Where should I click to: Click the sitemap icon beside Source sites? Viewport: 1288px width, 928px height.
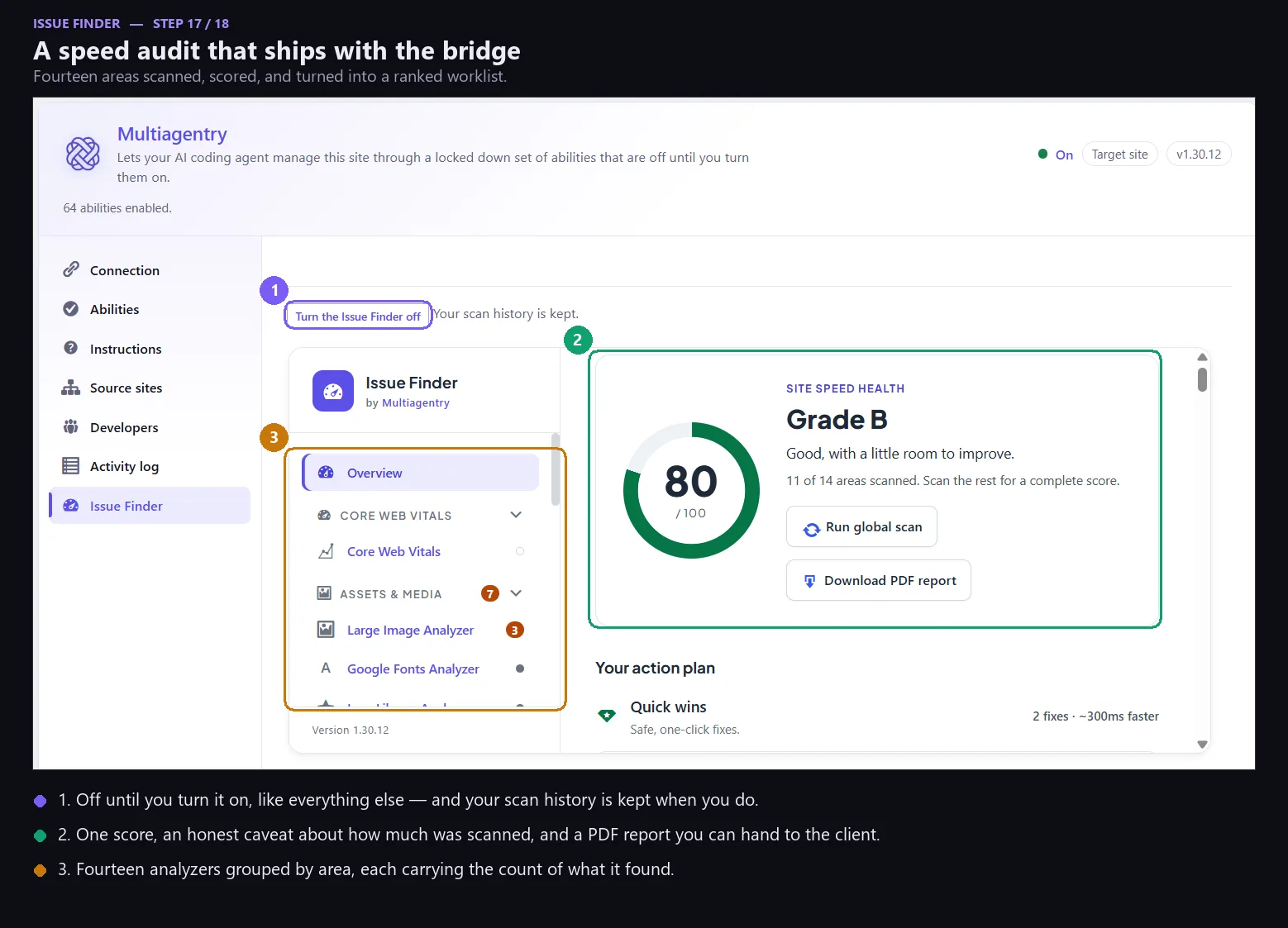71,388
